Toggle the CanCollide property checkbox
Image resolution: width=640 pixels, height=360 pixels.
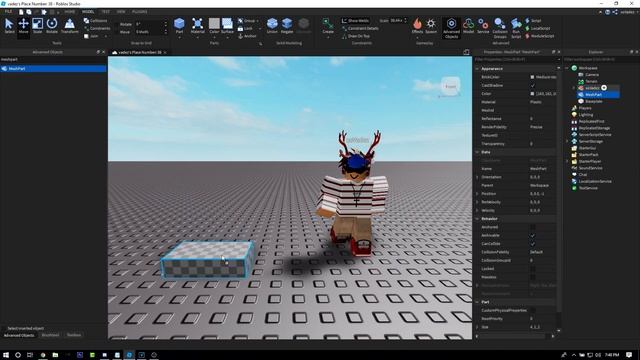(532, 244)
